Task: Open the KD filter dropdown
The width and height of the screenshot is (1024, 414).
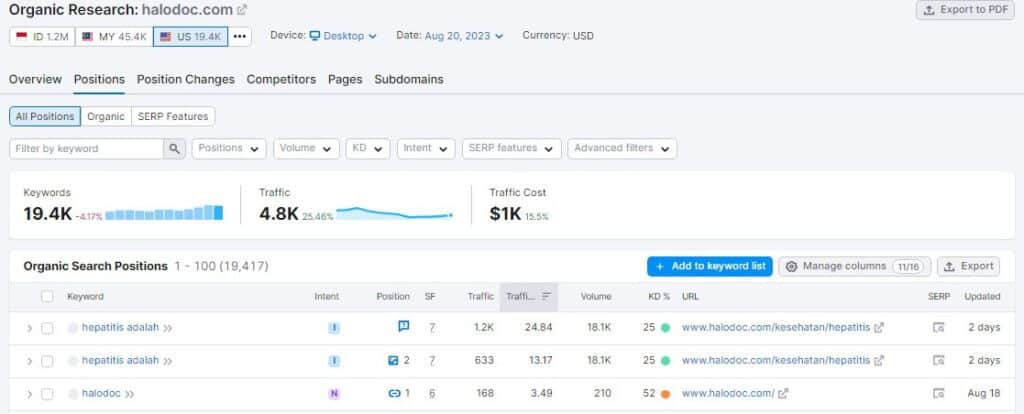Action: [368, 148]
